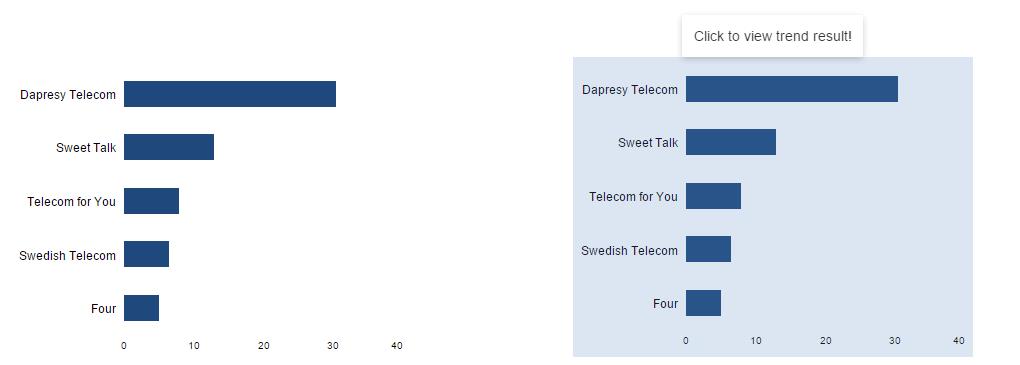Screen dimensions: 1020x365
Task: Click the Telecom for You bar in left chart
Action: [152, 201]
